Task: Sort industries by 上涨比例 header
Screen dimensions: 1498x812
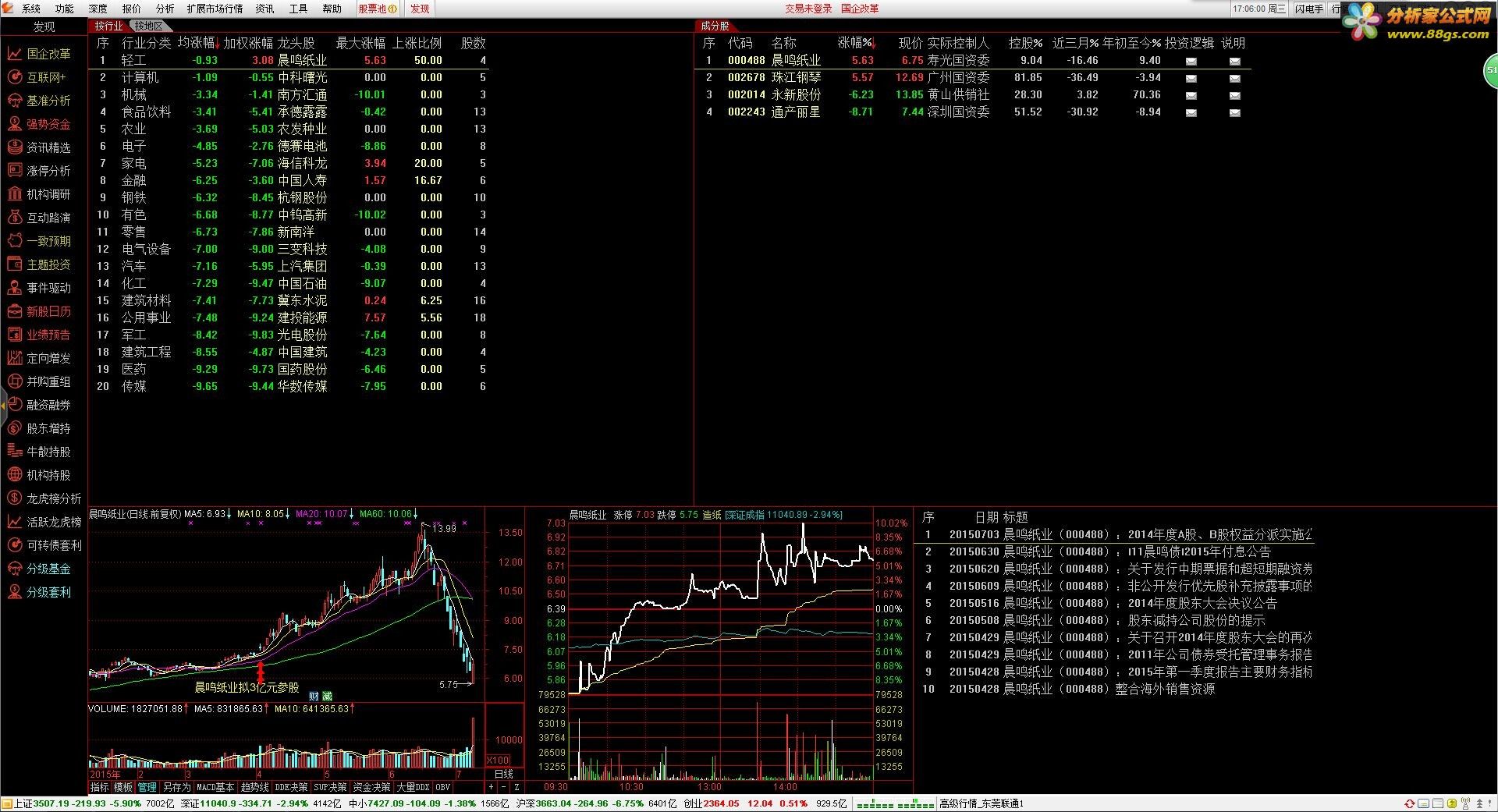Action: [417, 43]
